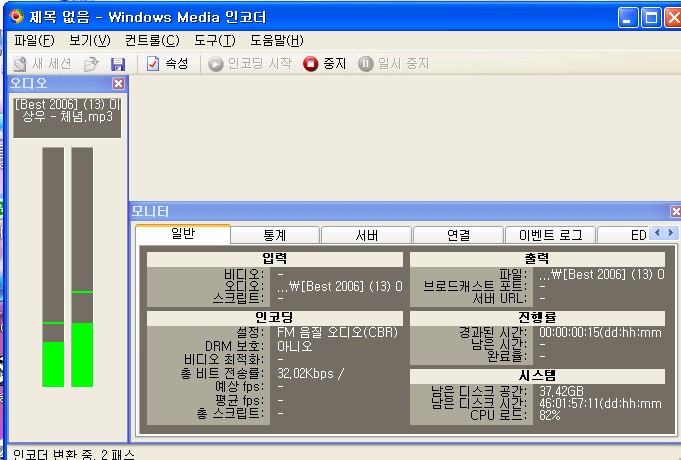This screenshot has width=681, height=460.
Task: Click the 입력 section header
Action: (x=274, y=259)
